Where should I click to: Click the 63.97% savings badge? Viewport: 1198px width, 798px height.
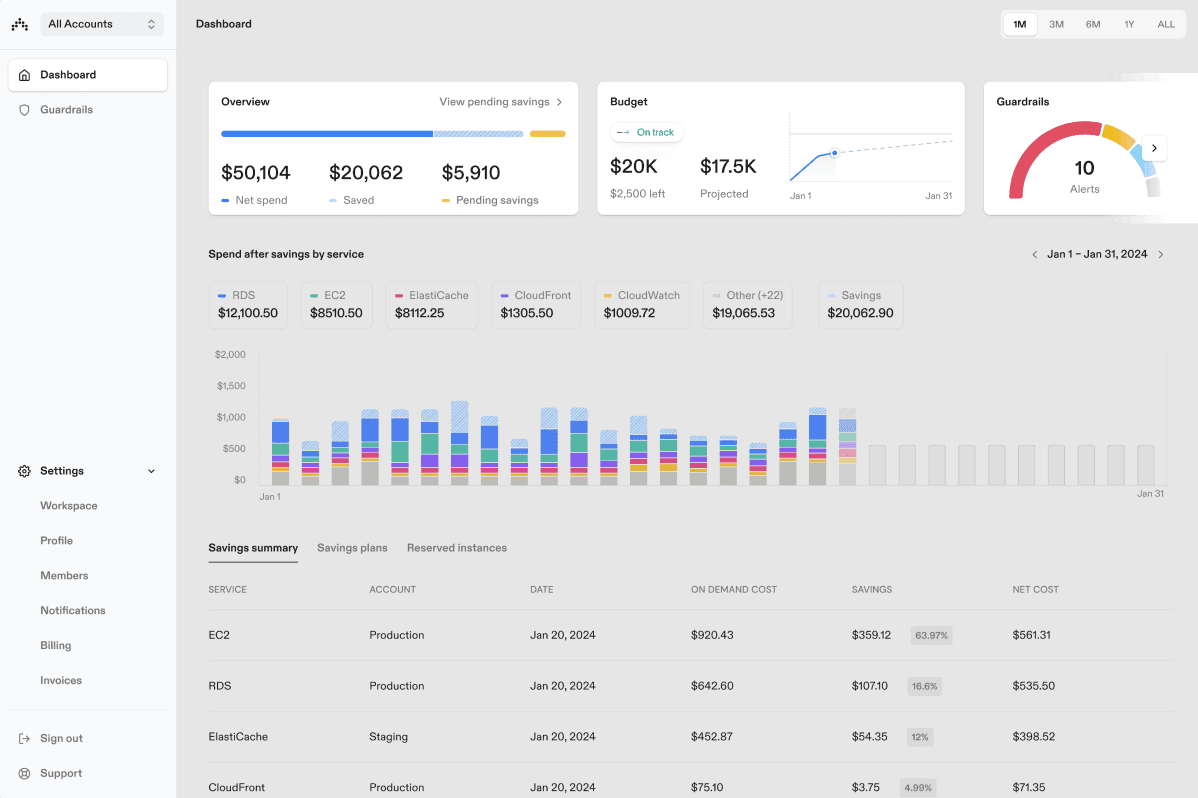pos(931,635)
